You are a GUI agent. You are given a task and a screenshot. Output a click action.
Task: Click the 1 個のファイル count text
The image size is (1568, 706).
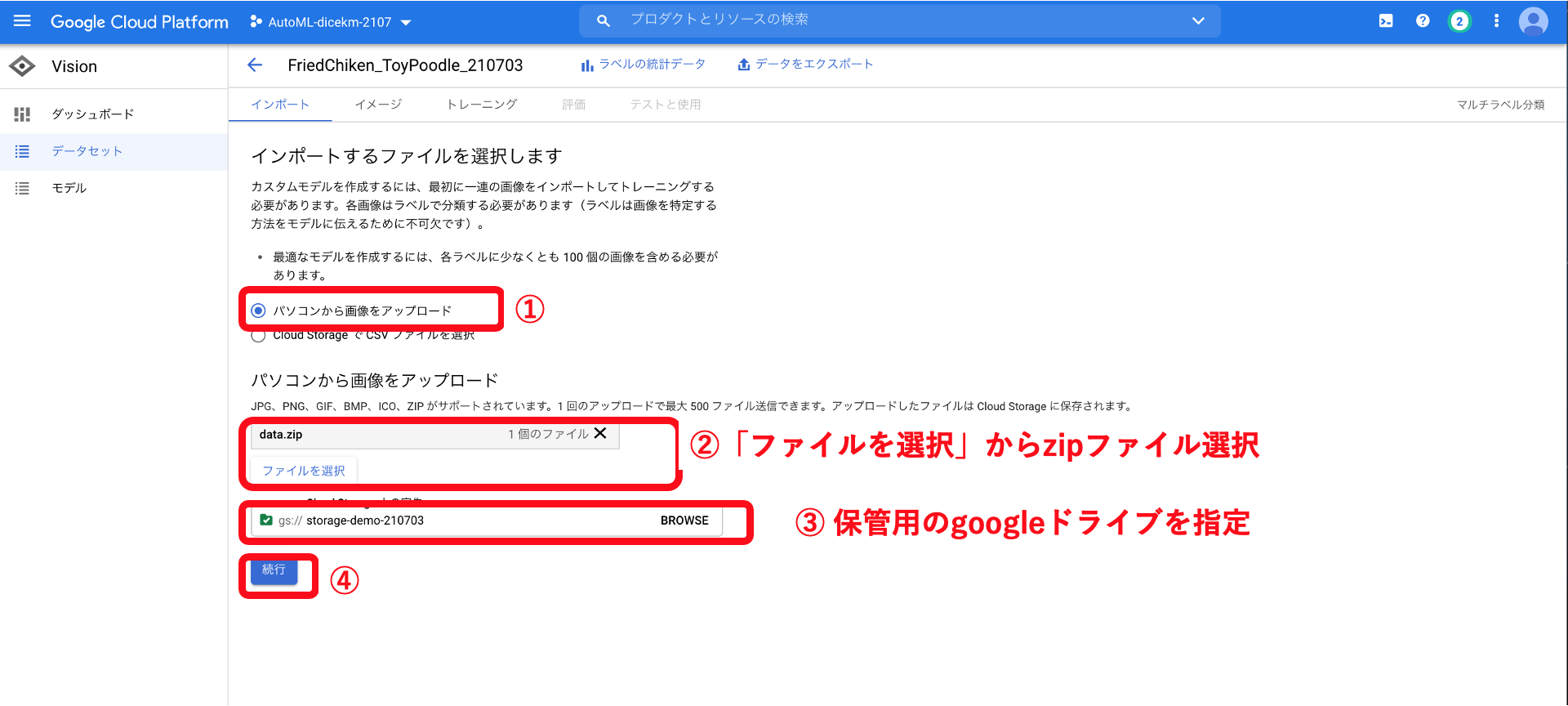(x=548, y=434)
